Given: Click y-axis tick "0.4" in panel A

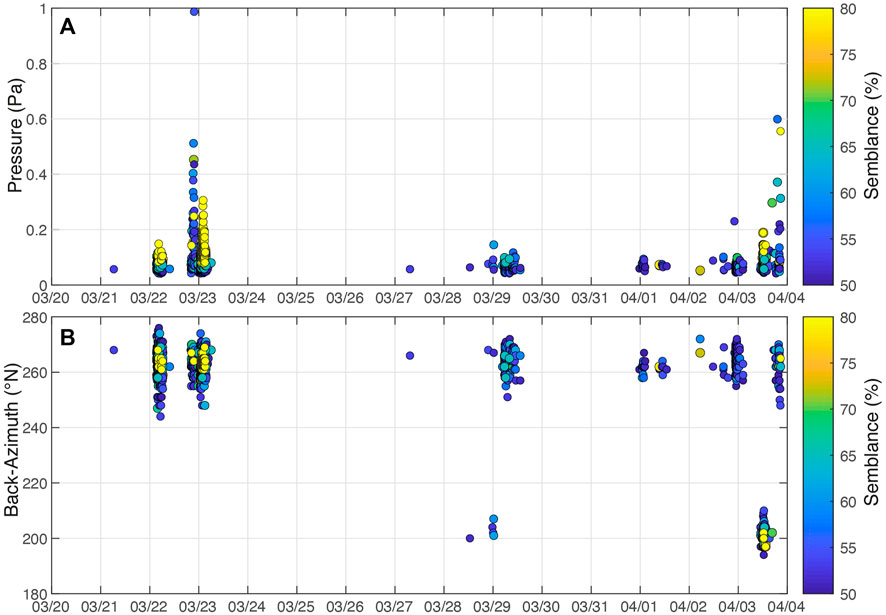Looking at the screenshot, I should click(35, 175).
